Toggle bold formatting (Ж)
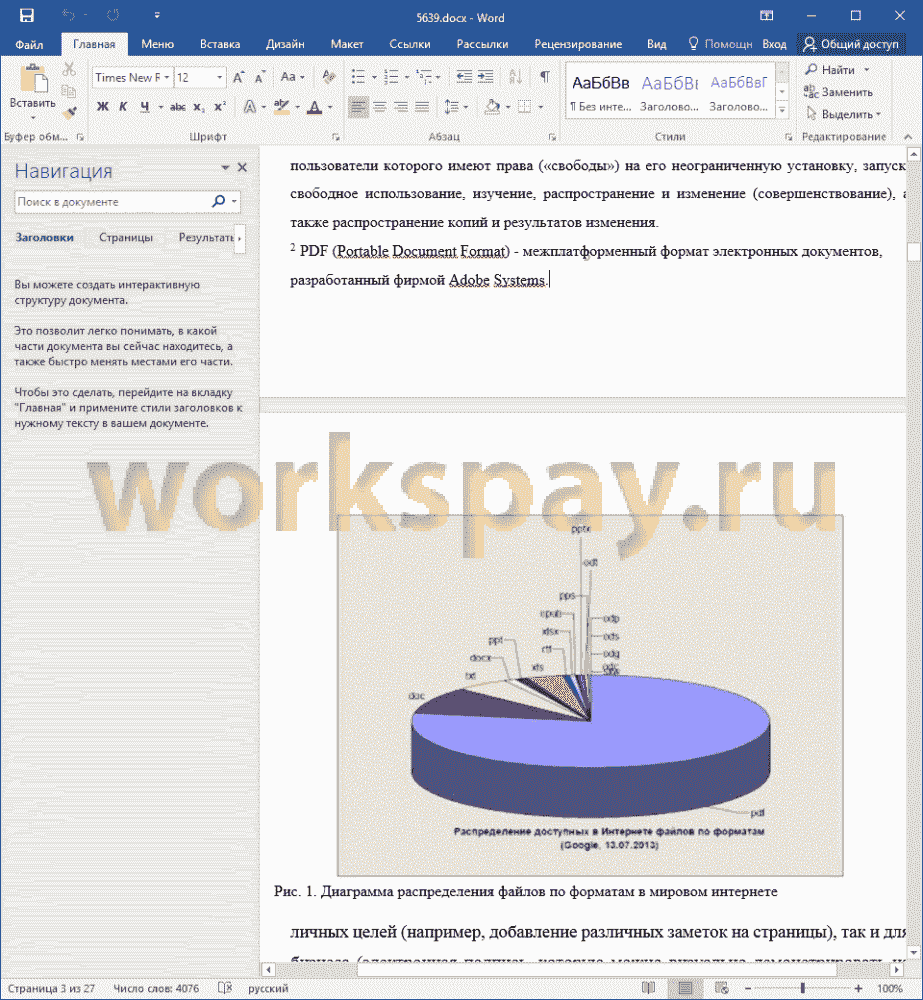The height and width of the screenshot is (1000, 923). tap(102, 107)
